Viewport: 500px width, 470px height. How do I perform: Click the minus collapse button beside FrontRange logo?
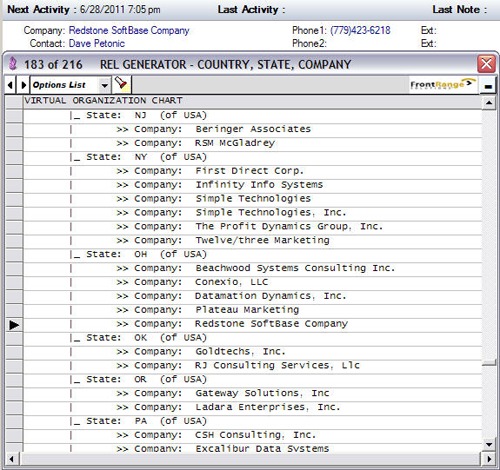click(488, 86)
